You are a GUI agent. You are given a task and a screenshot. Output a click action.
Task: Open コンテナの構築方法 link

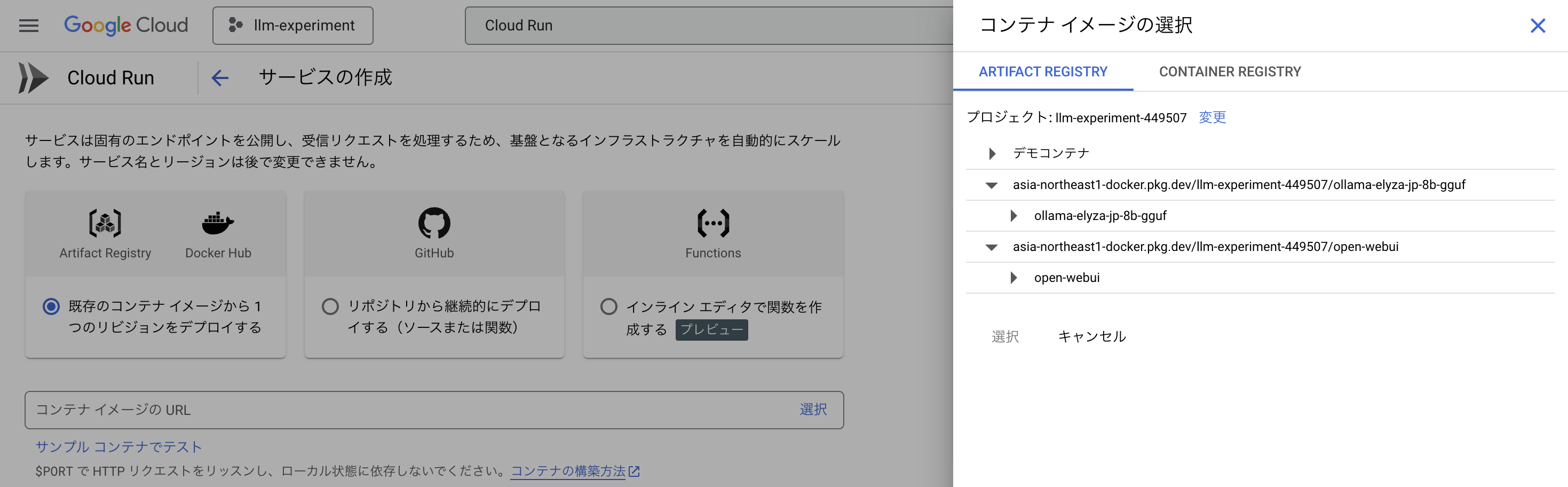coord(575,471)
